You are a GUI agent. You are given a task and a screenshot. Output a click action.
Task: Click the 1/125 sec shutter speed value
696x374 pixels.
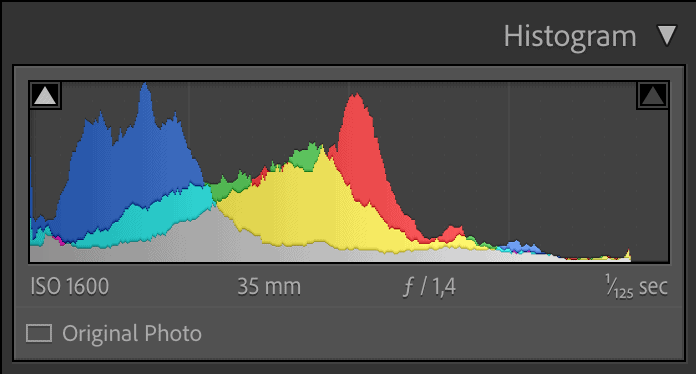tap(637, 287)
